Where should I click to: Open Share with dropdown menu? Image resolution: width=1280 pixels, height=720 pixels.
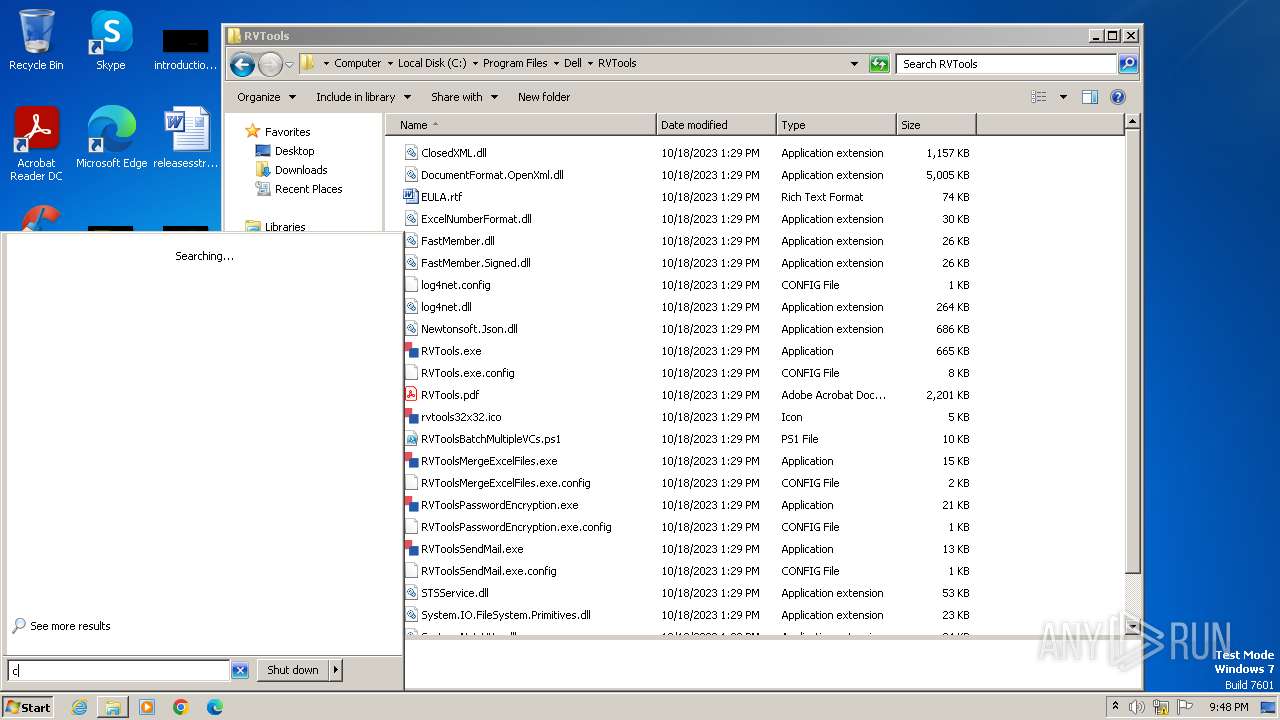(x=464, y=97)
